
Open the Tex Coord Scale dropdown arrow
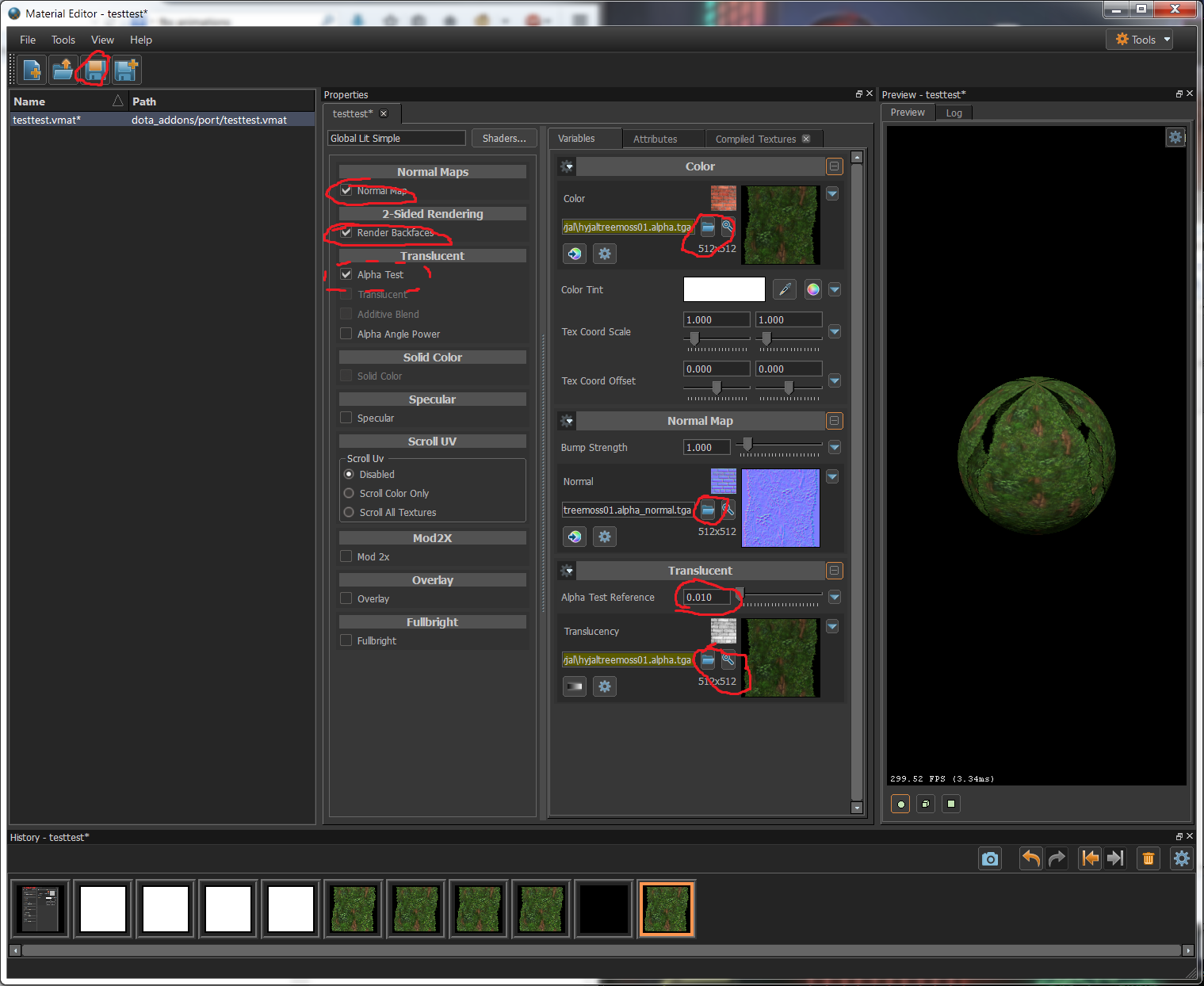click(x=834, y=331)
